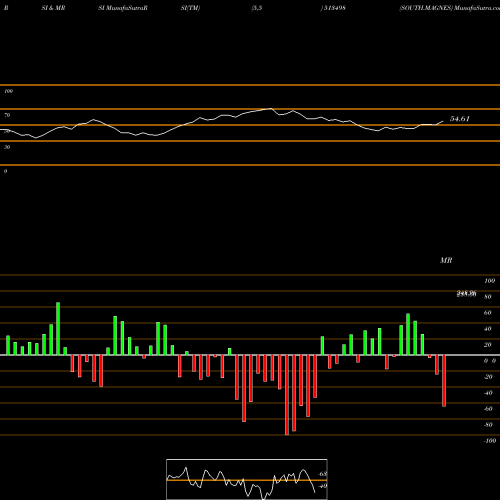Click the MR axis label 60
The width and height of the screenshot is (500, 500).
(x=488, y=313)
